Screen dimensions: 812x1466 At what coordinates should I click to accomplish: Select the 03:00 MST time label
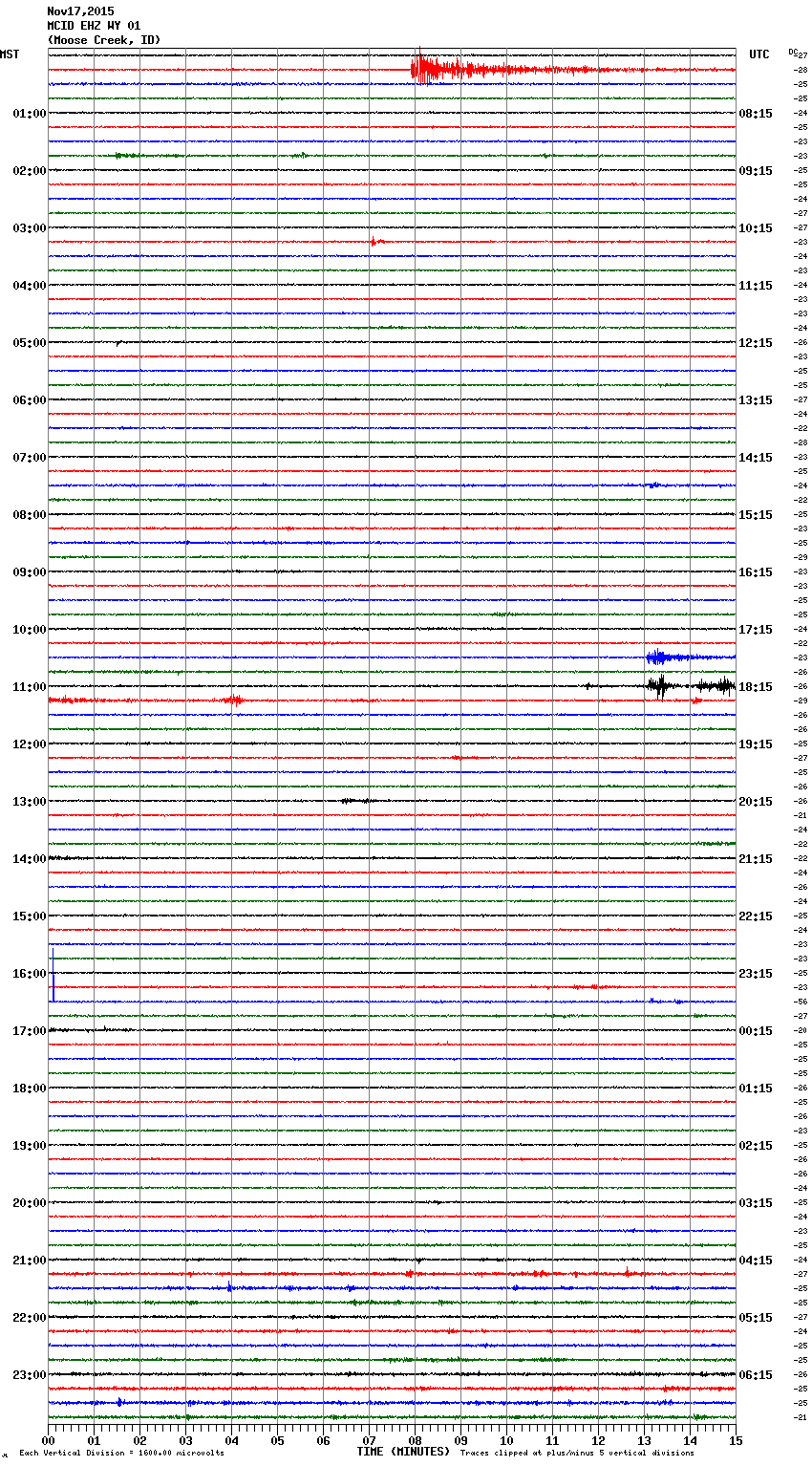30,228
